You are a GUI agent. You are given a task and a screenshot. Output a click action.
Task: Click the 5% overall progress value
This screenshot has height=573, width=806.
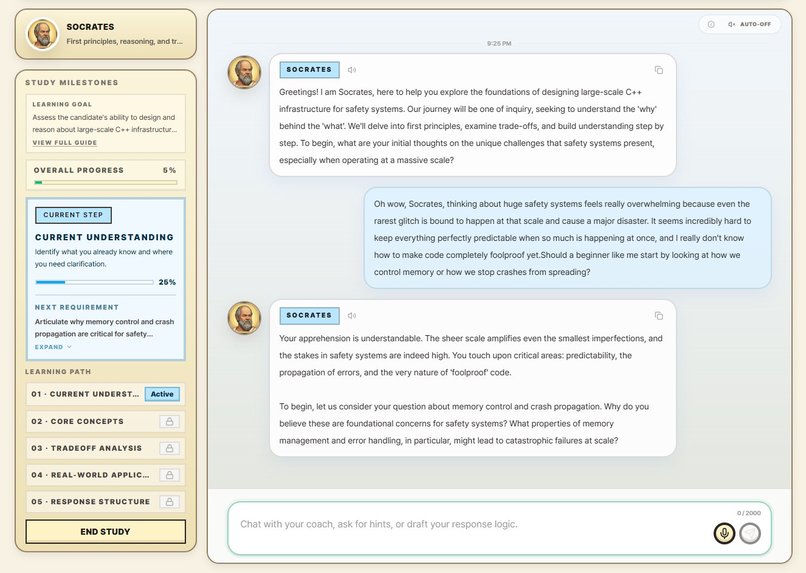(169, 170)
